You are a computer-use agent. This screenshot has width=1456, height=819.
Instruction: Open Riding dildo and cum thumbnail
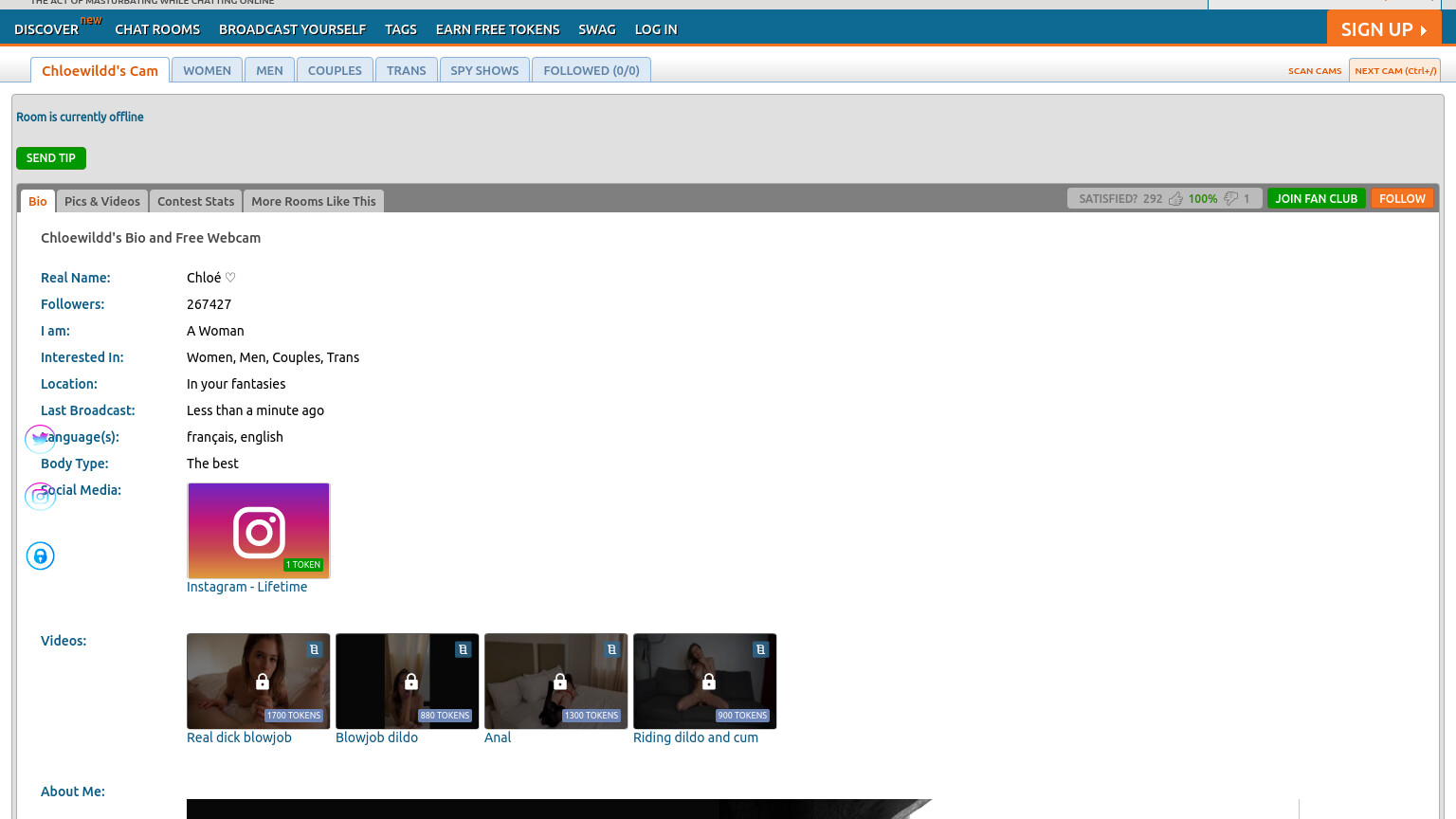coord(705,682)
